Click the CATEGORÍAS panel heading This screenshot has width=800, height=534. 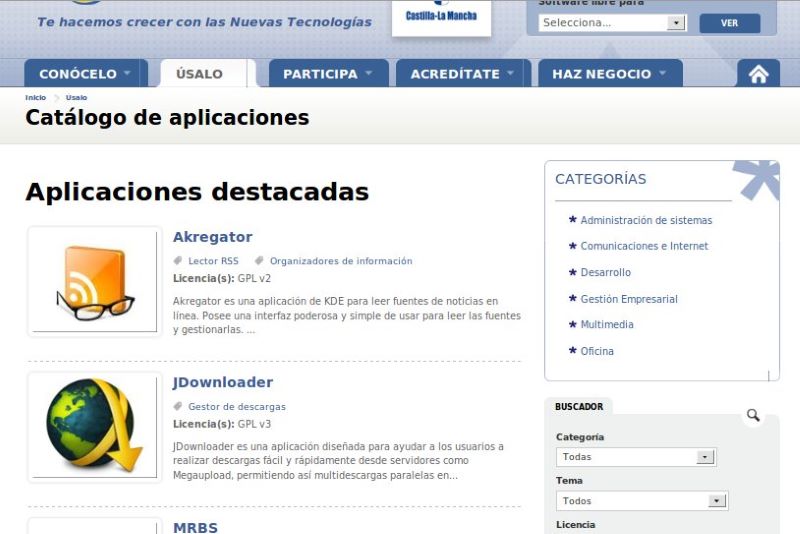601,179
